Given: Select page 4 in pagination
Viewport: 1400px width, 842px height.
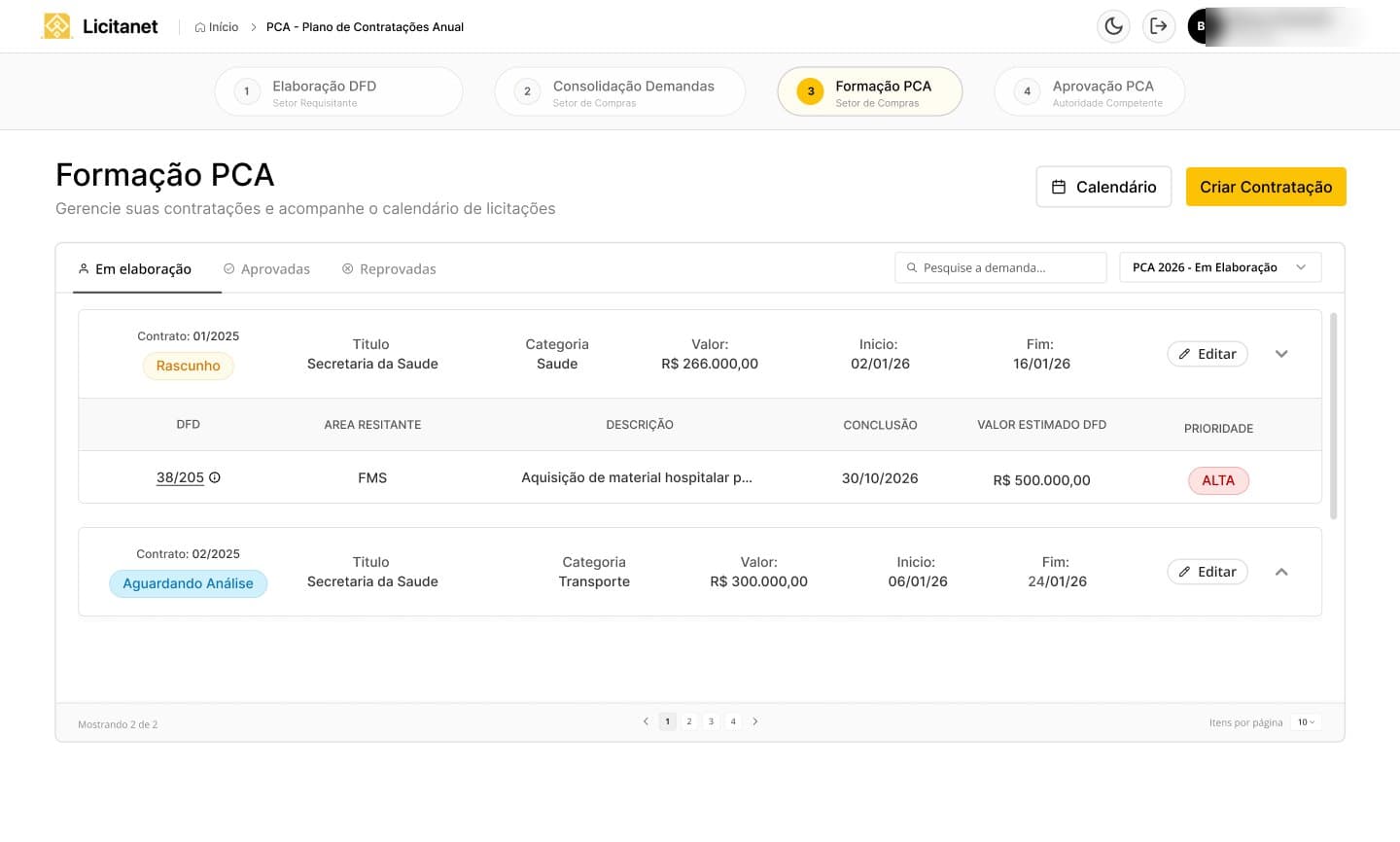Looking at the screenshot, I should [733, 721].
